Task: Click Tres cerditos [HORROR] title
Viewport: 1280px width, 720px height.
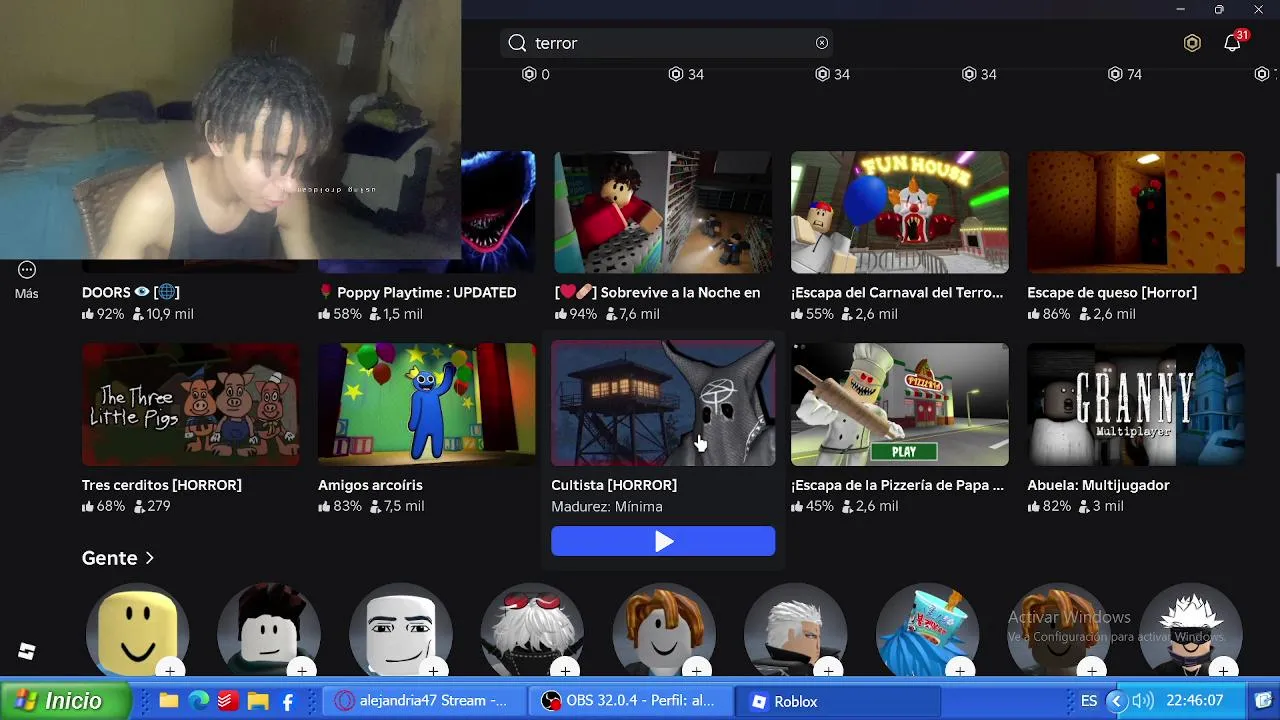Action: click(x=162, y=485)
